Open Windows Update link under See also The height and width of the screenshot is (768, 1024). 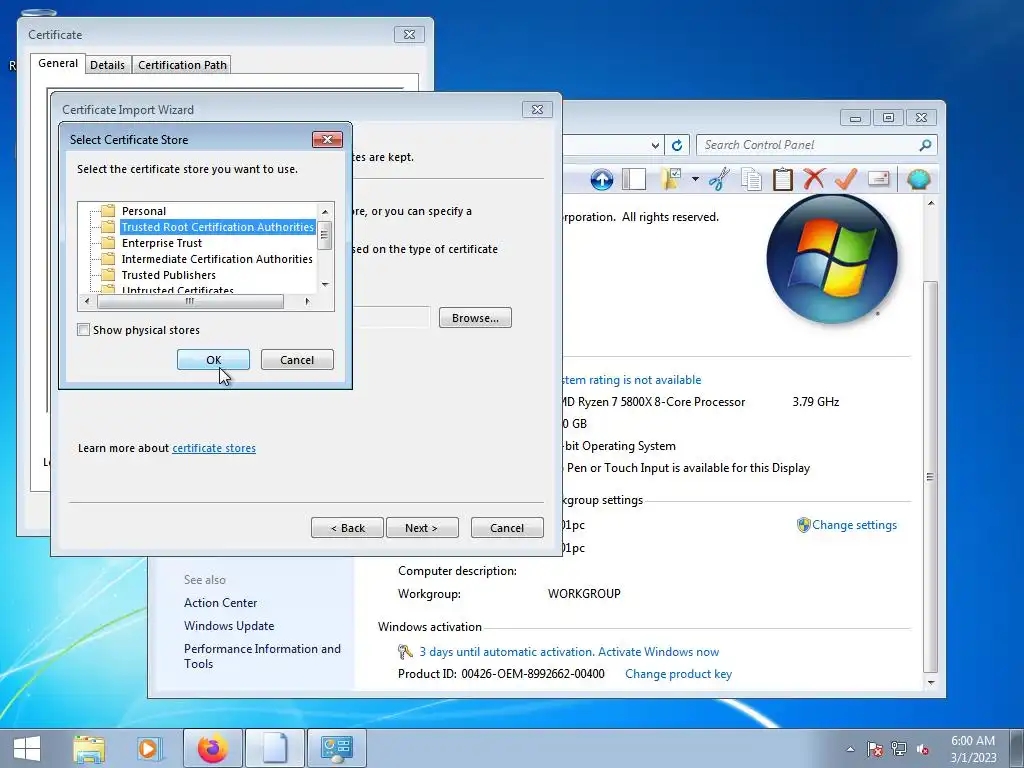coord(229,626)
